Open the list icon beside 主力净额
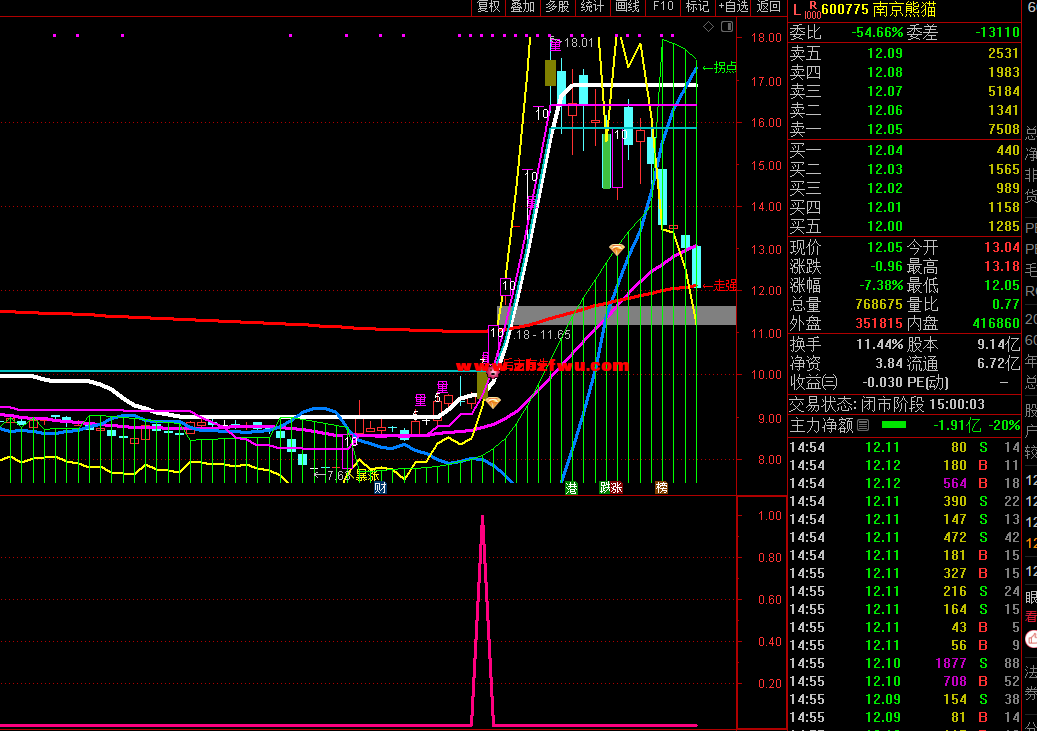 (862, 425)
